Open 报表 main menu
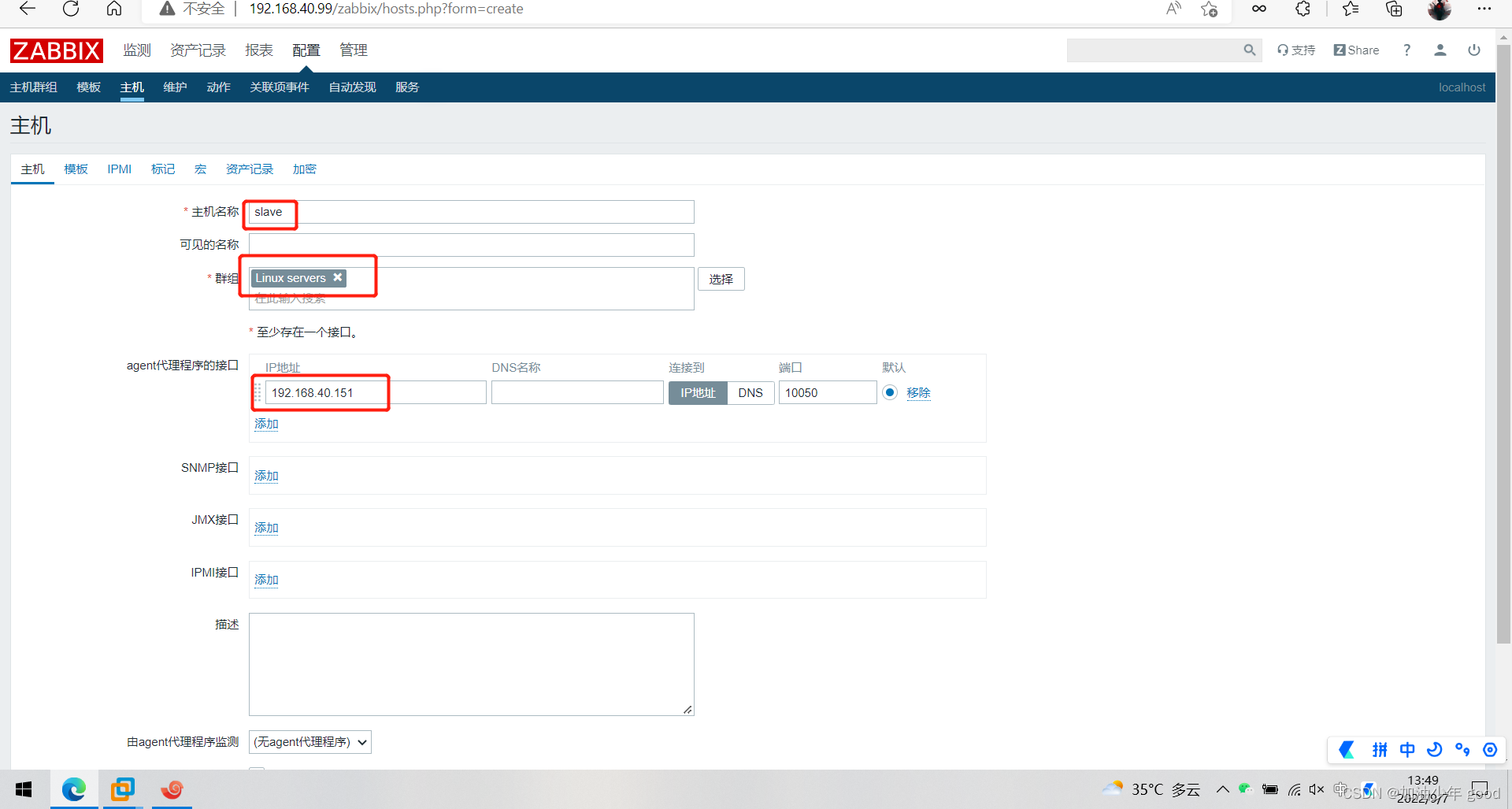Image resolution: width=1512 pixels, height=809 pixels. click(259, 50)
